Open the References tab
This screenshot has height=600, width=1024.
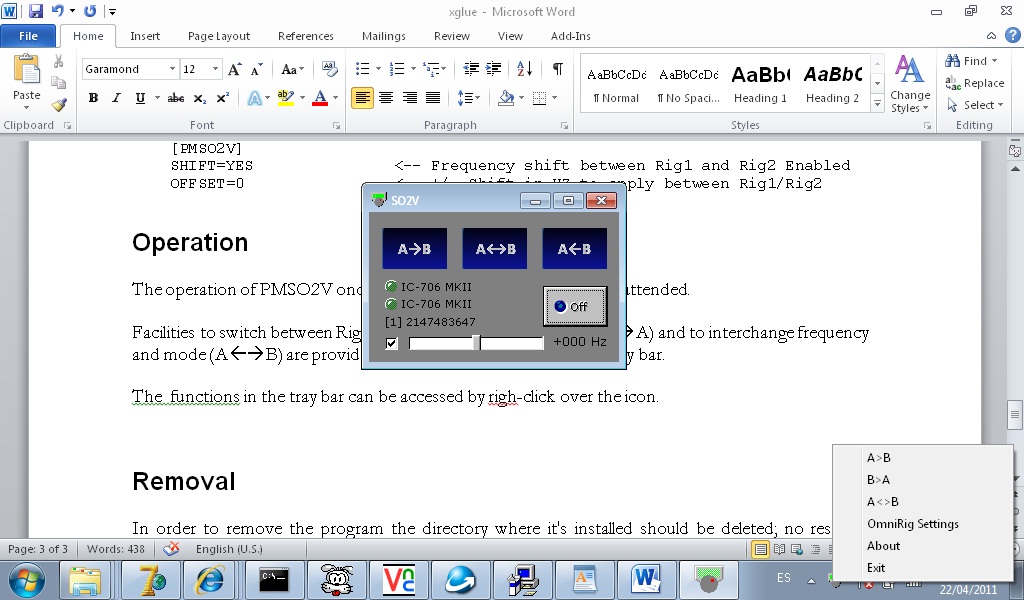(x=306, y=36)
